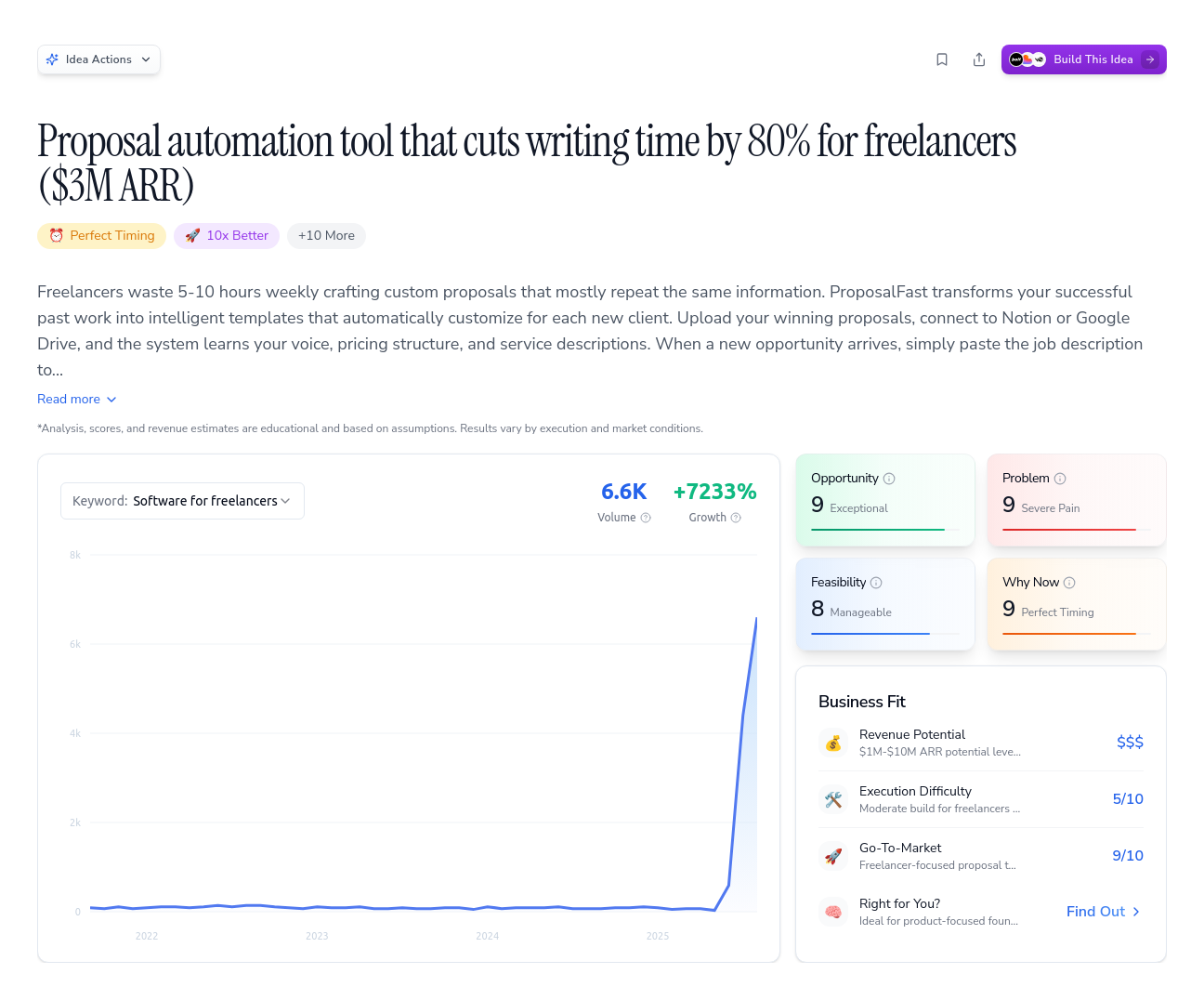Click the info icon next to Opportunity
Viewport: 1204px width, 1000px height.
[x=889, y=479]
